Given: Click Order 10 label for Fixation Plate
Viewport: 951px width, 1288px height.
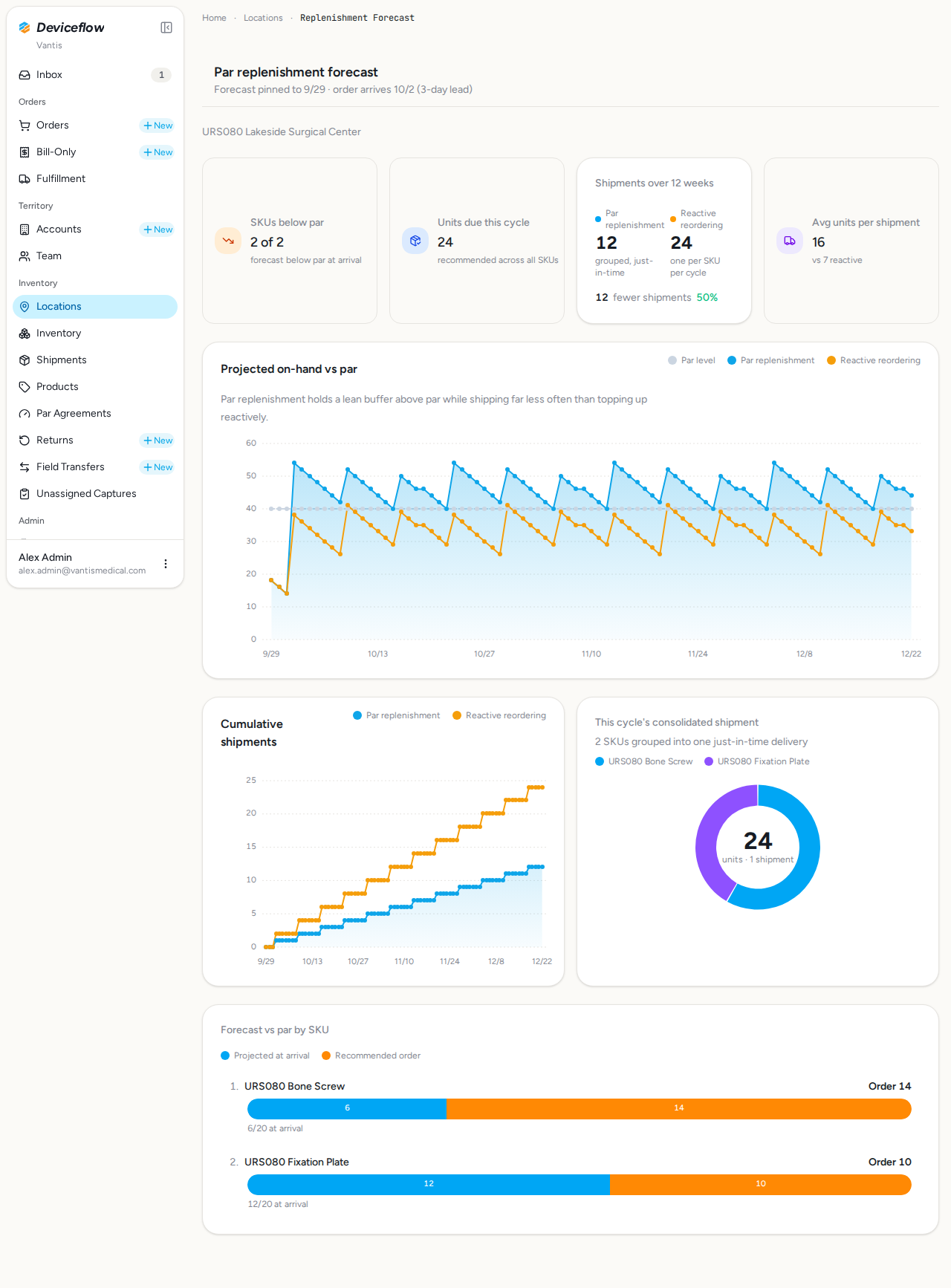Looking at the screenshot, I should tap(889, 1162).
